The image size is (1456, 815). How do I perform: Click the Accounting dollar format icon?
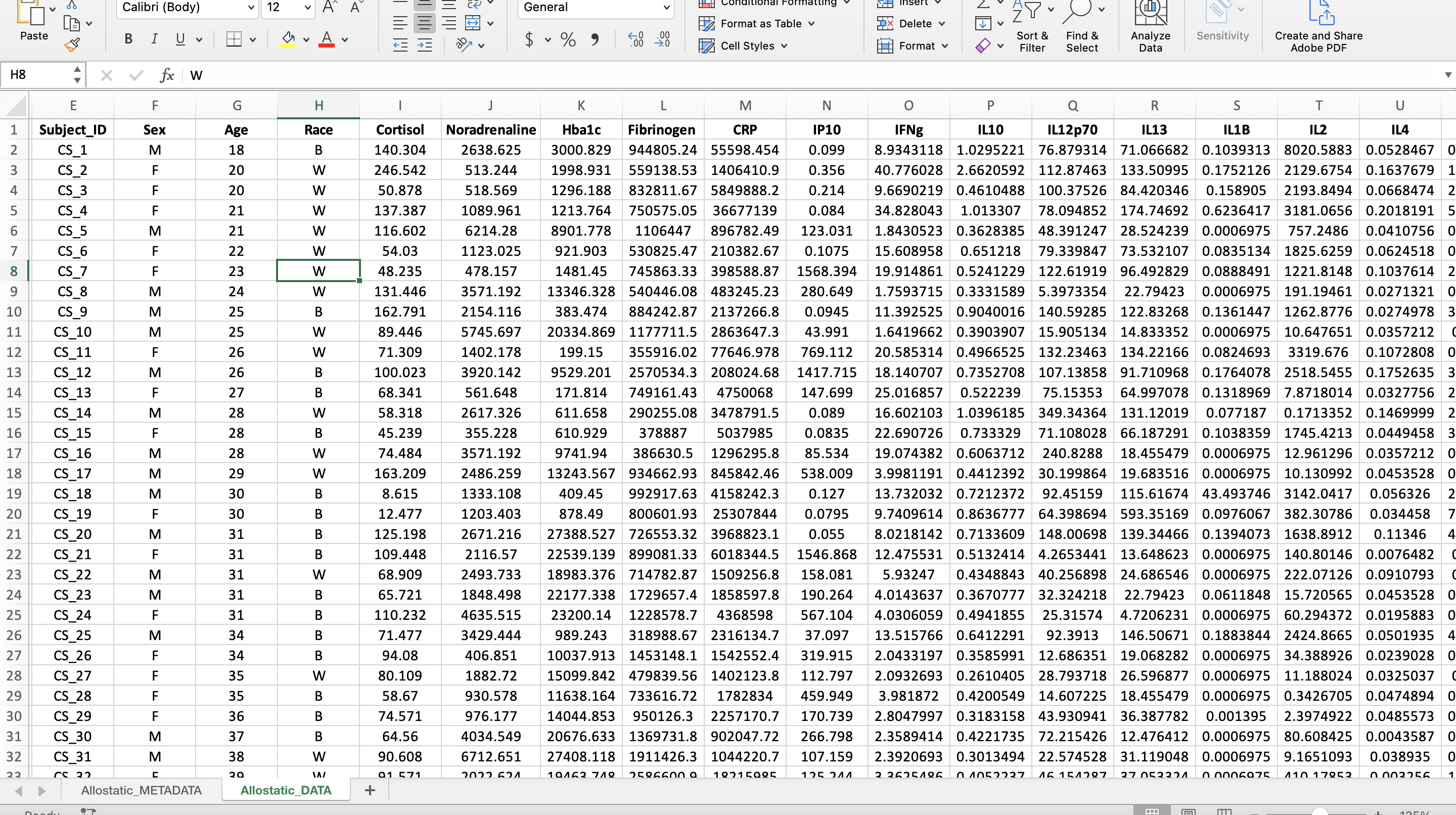pos(529,39)
